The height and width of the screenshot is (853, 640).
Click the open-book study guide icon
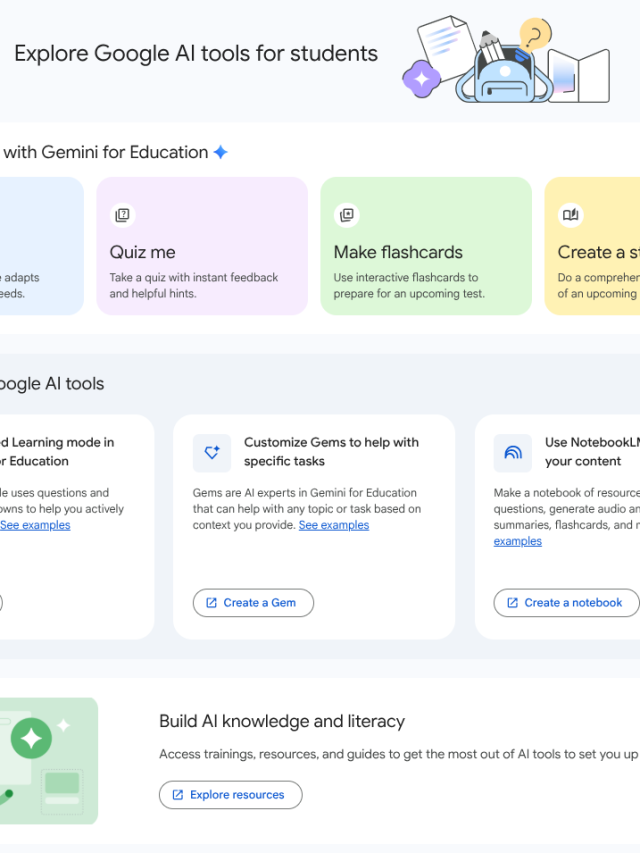(x=570, y=215)
